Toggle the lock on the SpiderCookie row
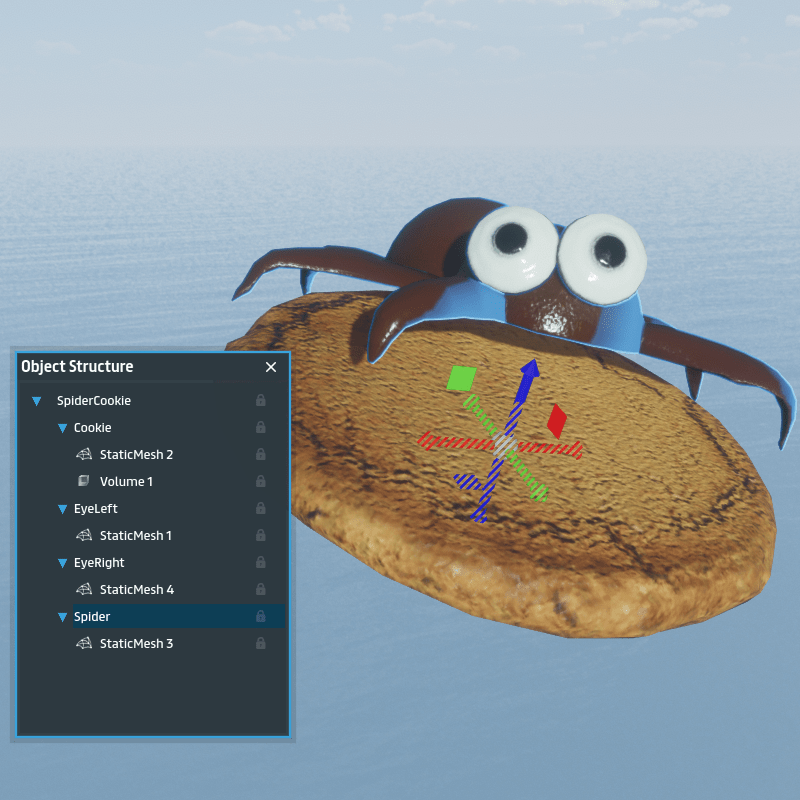The height and width of the screenshot is (800, 800). (261, 401)
